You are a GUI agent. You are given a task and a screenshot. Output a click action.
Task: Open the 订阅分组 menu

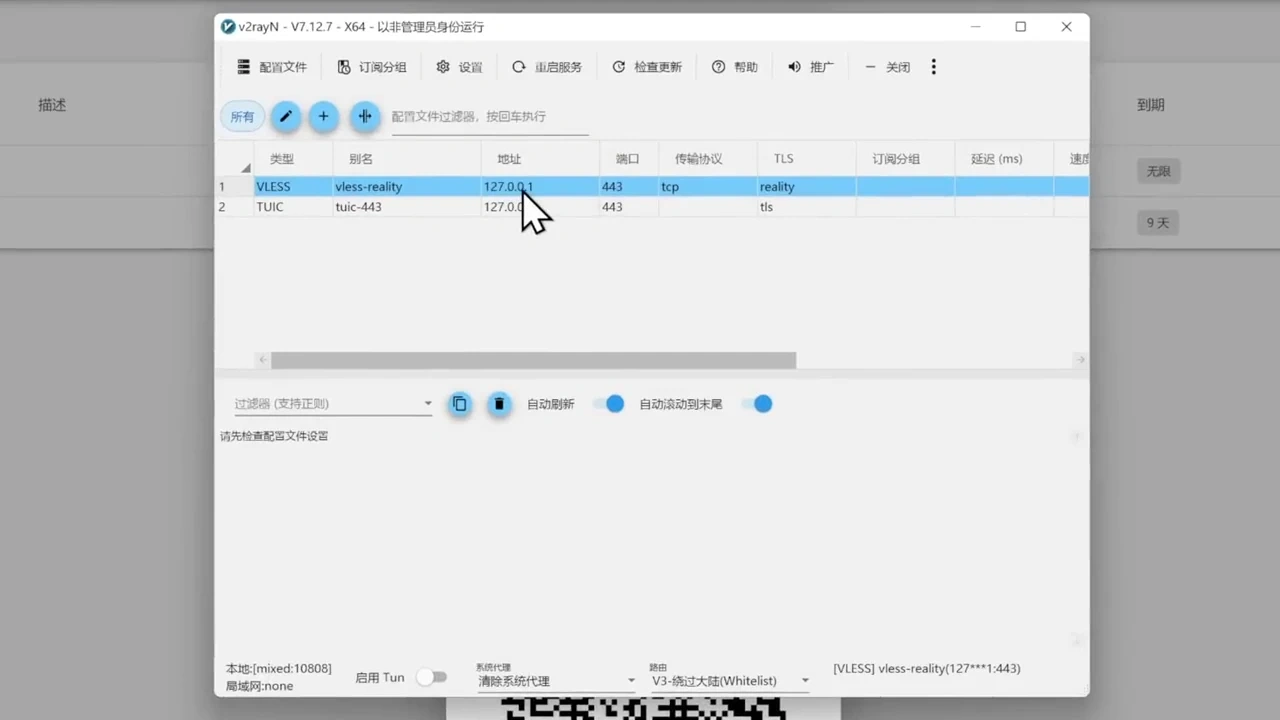(371, 67)
